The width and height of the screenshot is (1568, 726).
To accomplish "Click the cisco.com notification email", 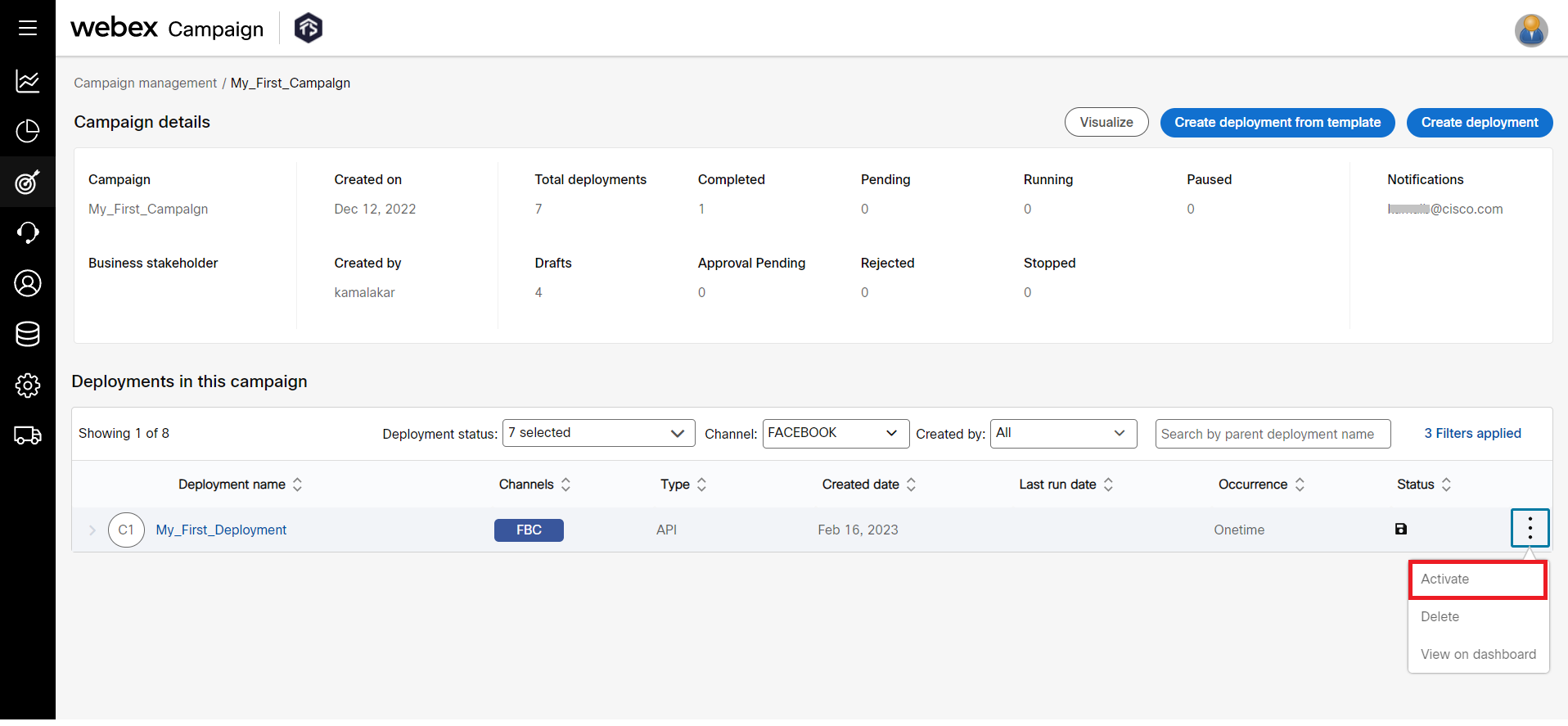I will point(1445,210).
